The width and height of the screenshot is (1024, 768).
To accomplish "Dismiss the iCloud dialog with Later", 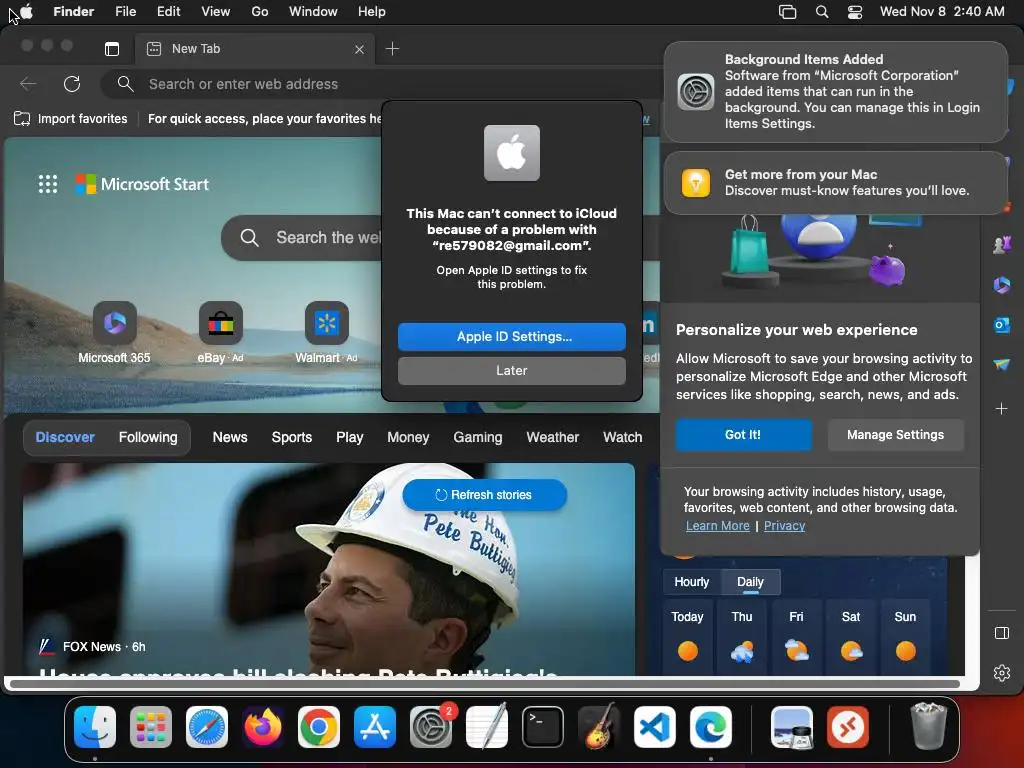I will (x=512, y=370).
